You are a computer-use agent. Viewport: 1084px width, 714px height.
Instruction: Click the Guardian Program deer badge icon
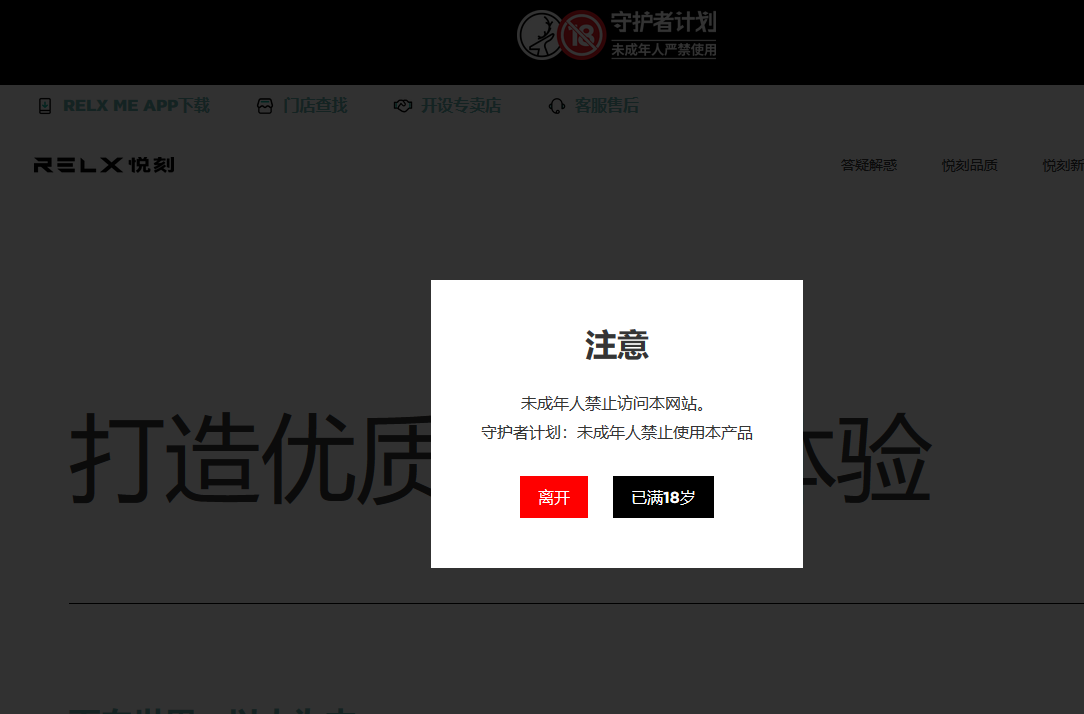[x=540, y=34]
